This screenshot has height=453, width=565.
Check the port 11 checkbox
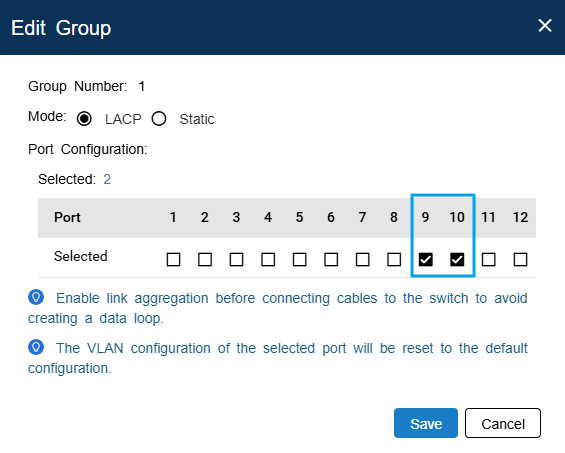(x=489, y=259)
